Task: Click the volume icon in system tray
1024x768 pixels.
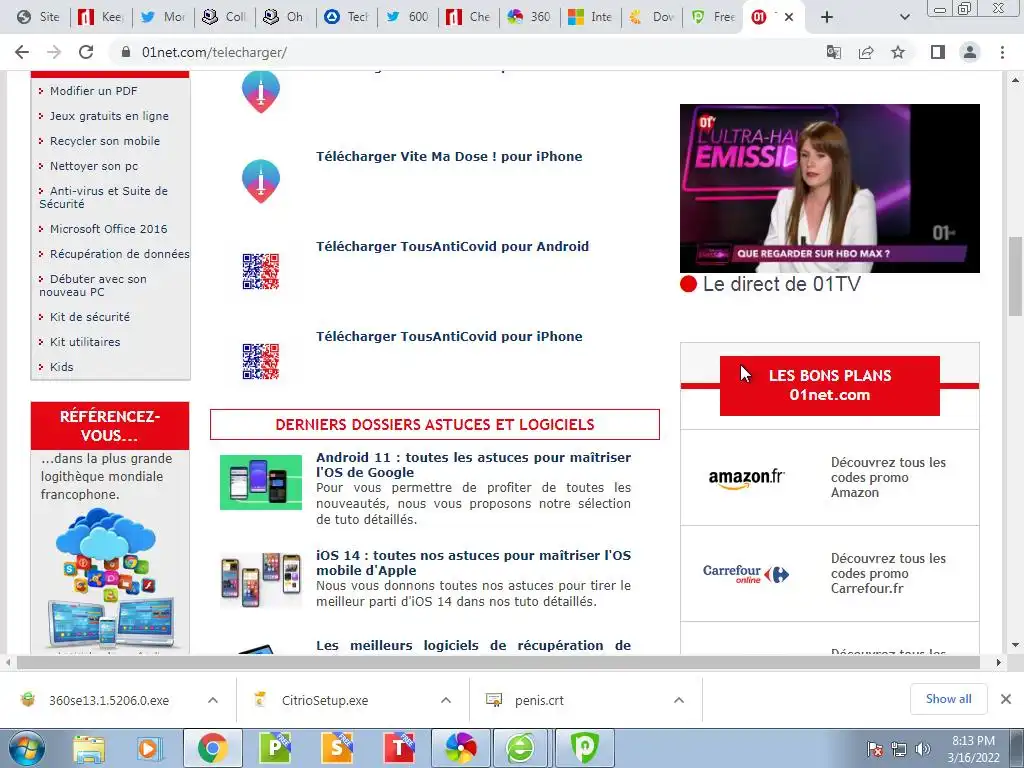Action: click(x=923, y=749)
